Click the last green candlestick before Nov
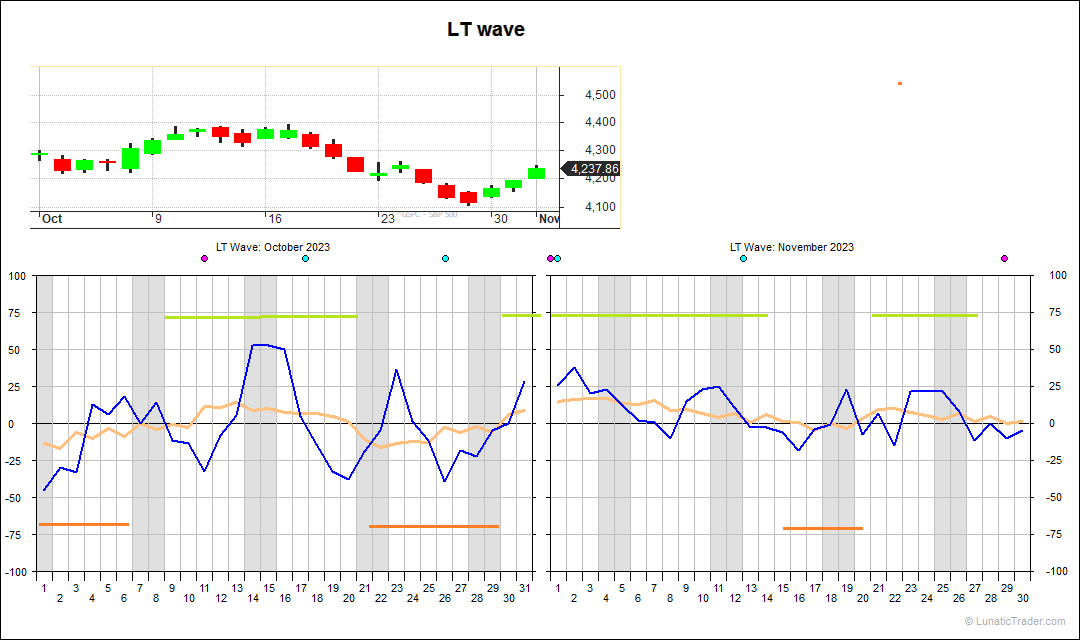 point(536,172)
